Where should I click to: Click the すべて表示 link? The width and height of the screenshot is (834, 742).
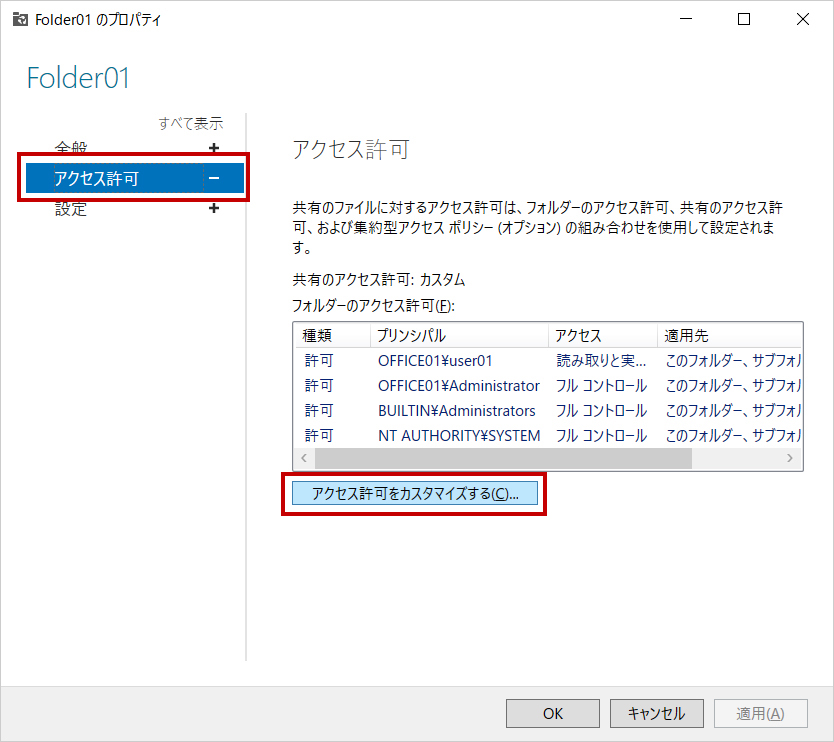coord(190,123)
